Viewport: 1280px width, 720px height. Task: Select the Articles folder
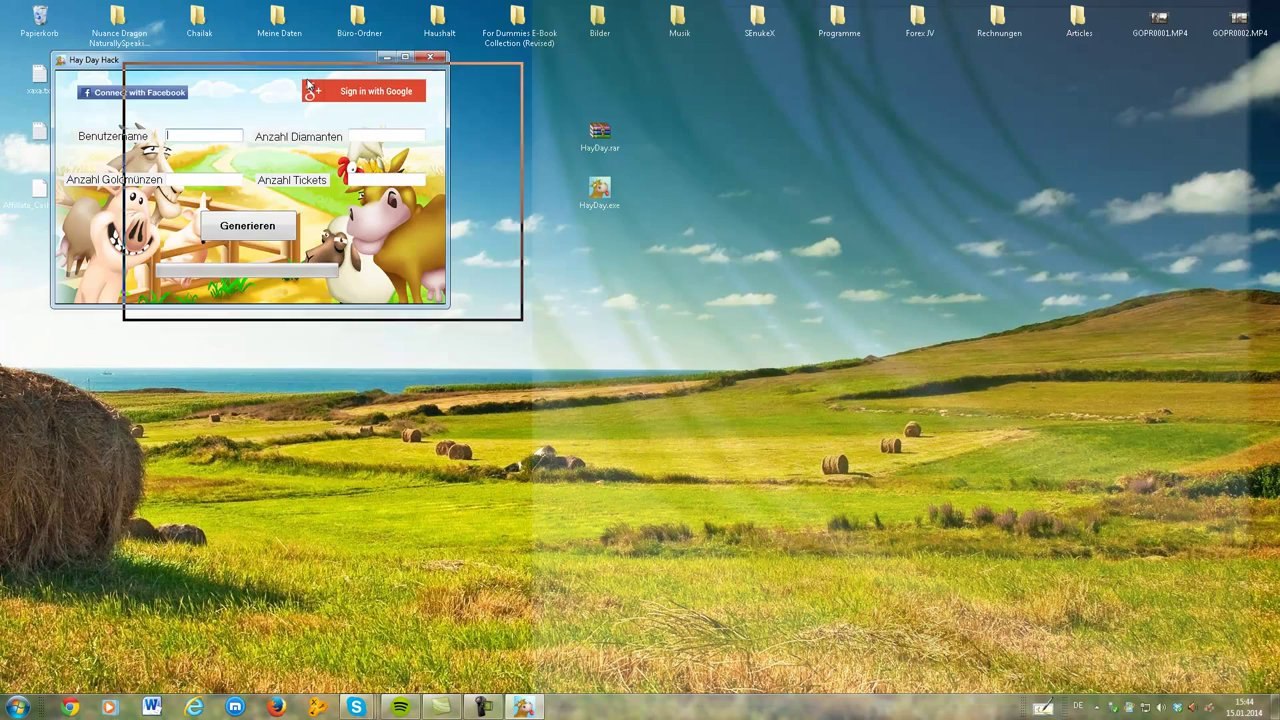pyautogui.click(x=1079, y=22)
